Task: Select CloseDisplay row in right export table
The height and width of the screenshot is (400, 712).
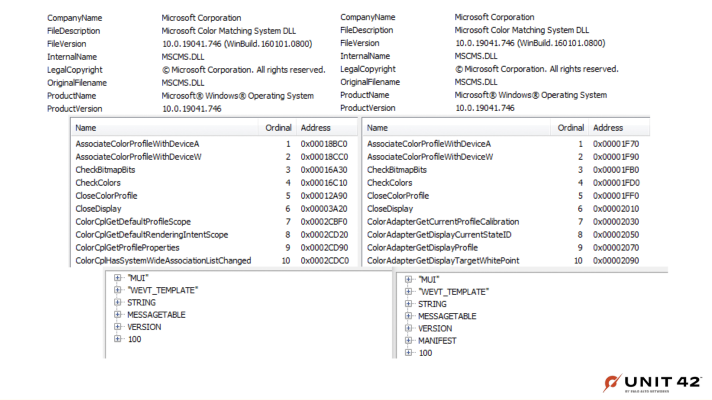Action: tap(506, 209)
